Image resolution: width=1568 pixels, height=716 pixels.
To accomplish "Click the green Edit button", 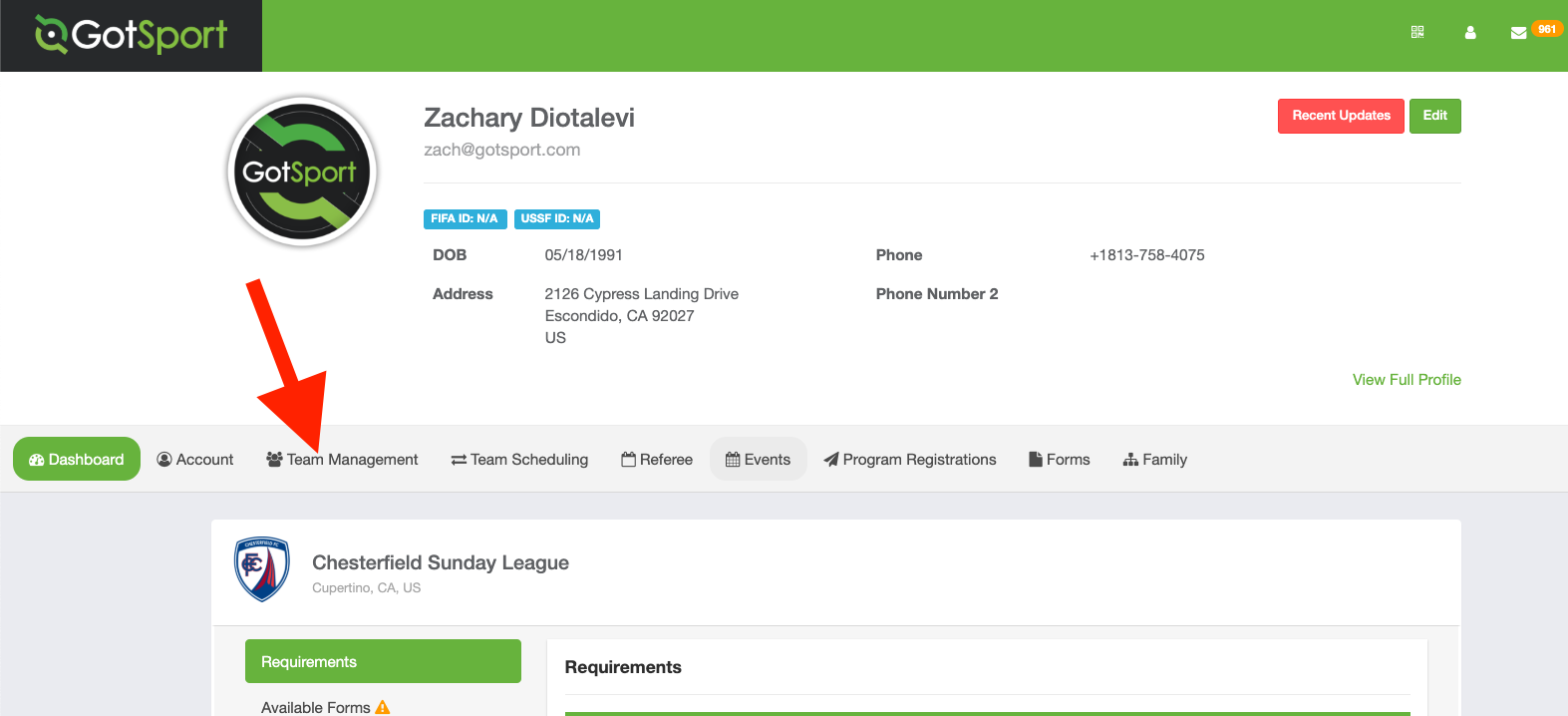I will (1434, 116).
